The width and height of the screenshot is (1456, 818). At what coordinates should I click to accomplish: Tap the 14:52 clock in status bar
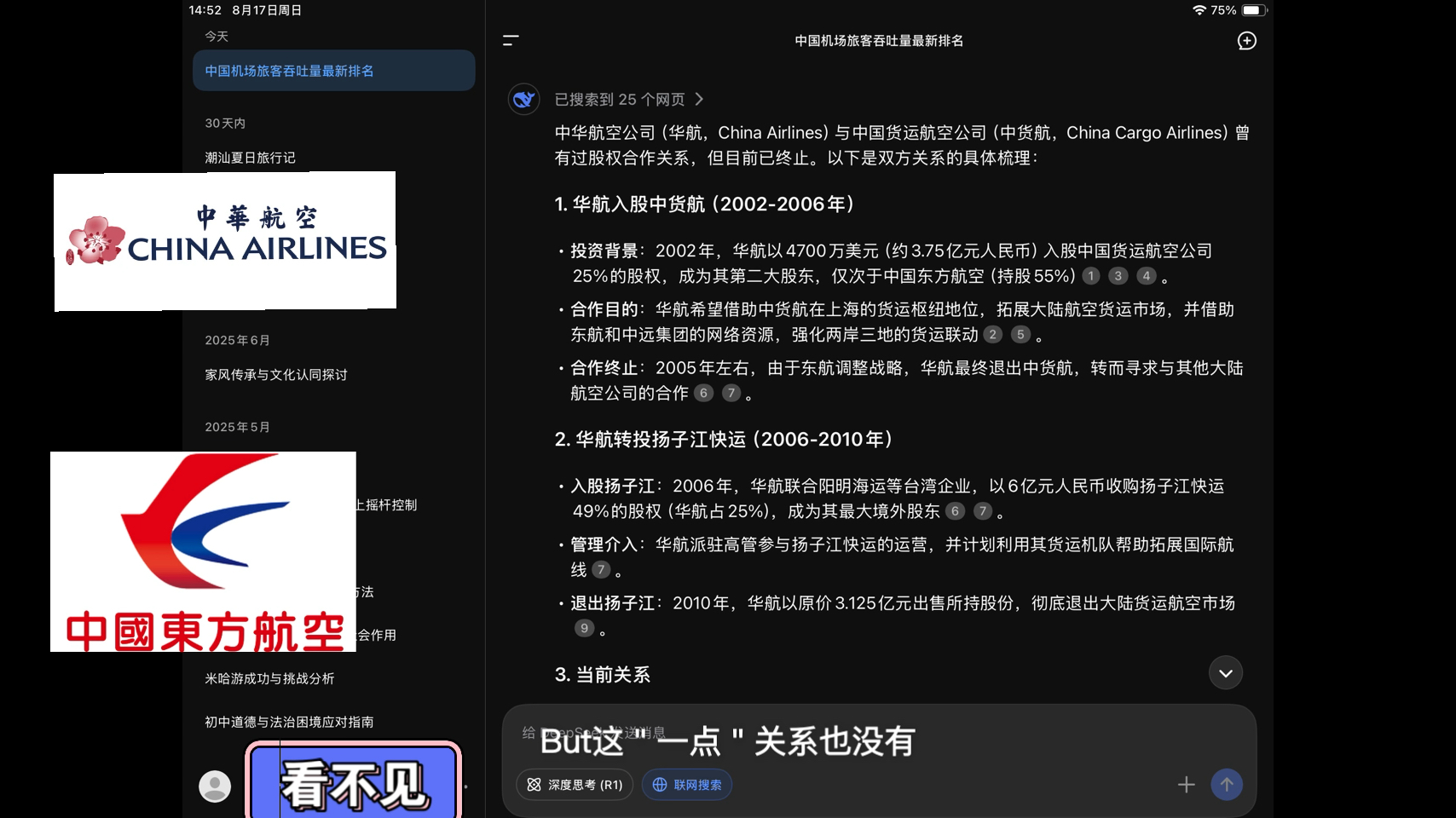(205, 10)
